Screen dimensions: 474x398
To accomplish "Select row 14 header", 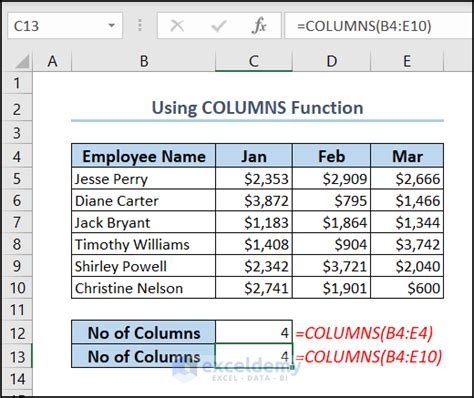I will point(17,379).
